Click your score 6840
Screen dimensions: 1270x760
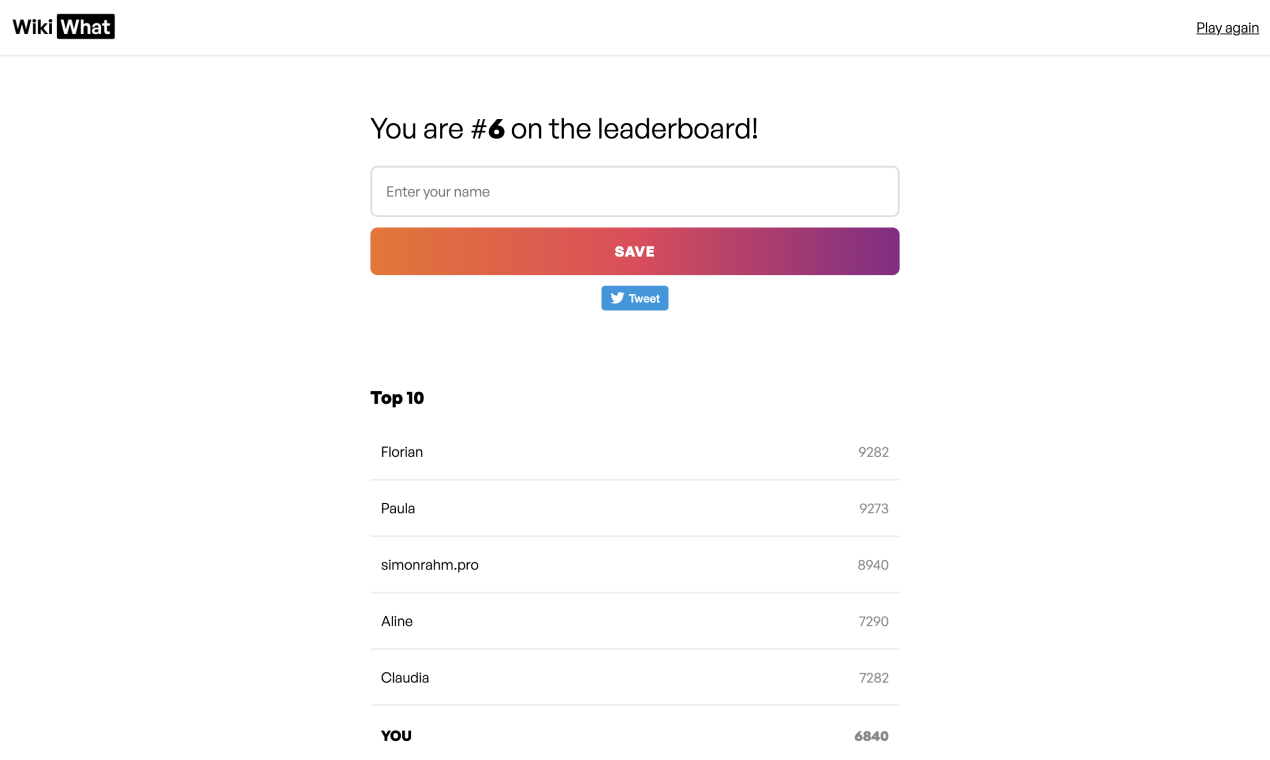click(871, 735)
